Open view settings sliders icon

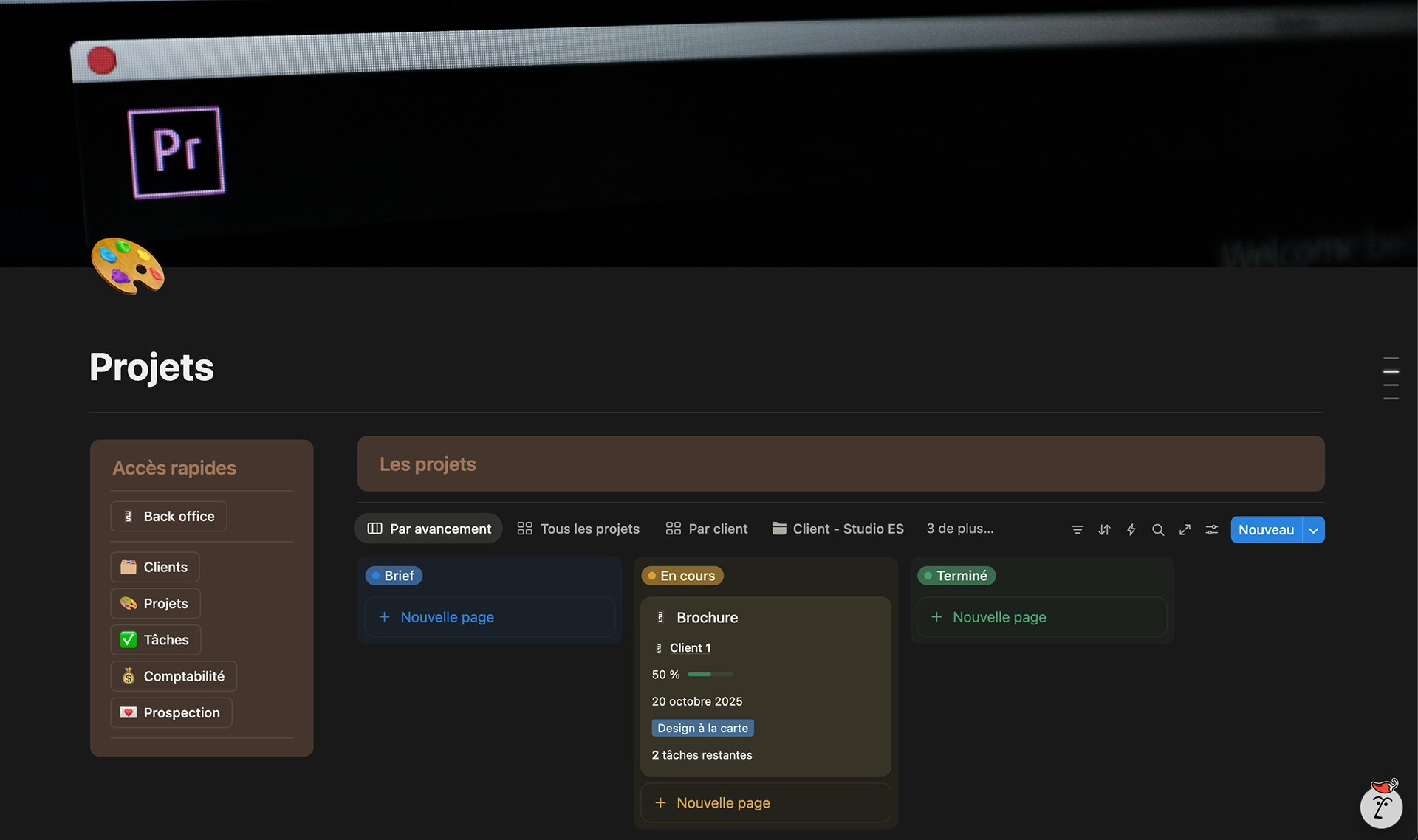1212,530
